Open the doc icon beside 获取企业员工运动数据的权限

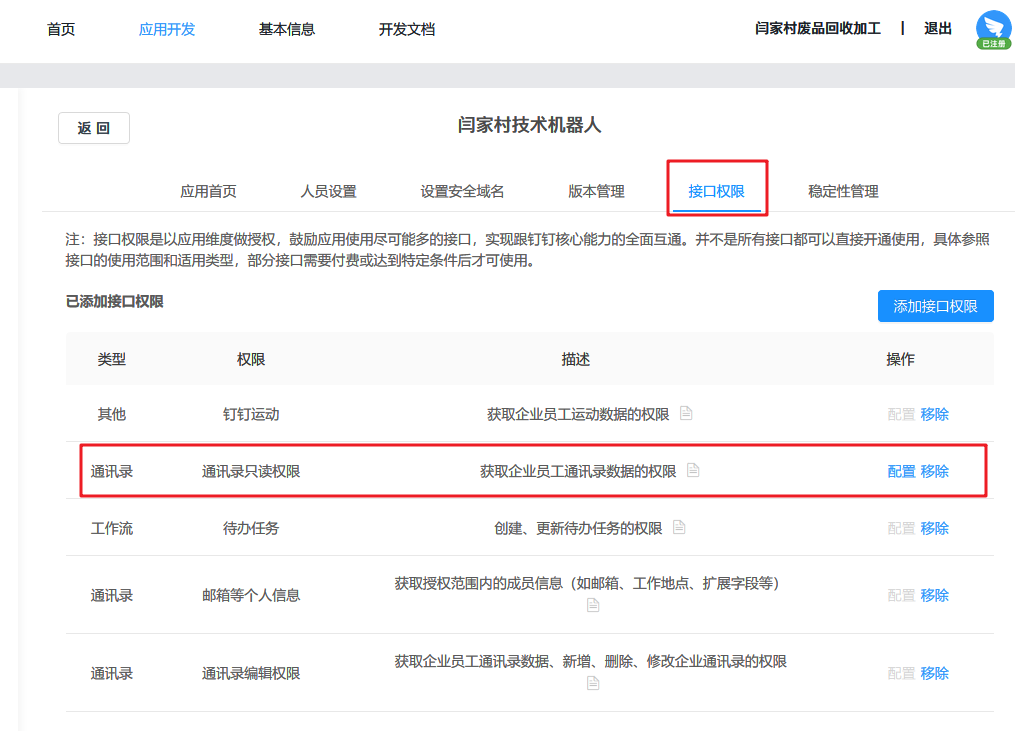tap(686, 413)
